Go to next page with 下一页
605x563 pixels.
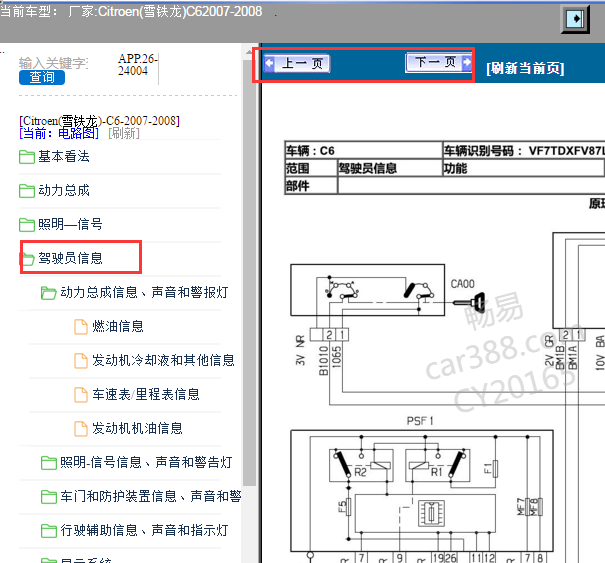(439, 62)
